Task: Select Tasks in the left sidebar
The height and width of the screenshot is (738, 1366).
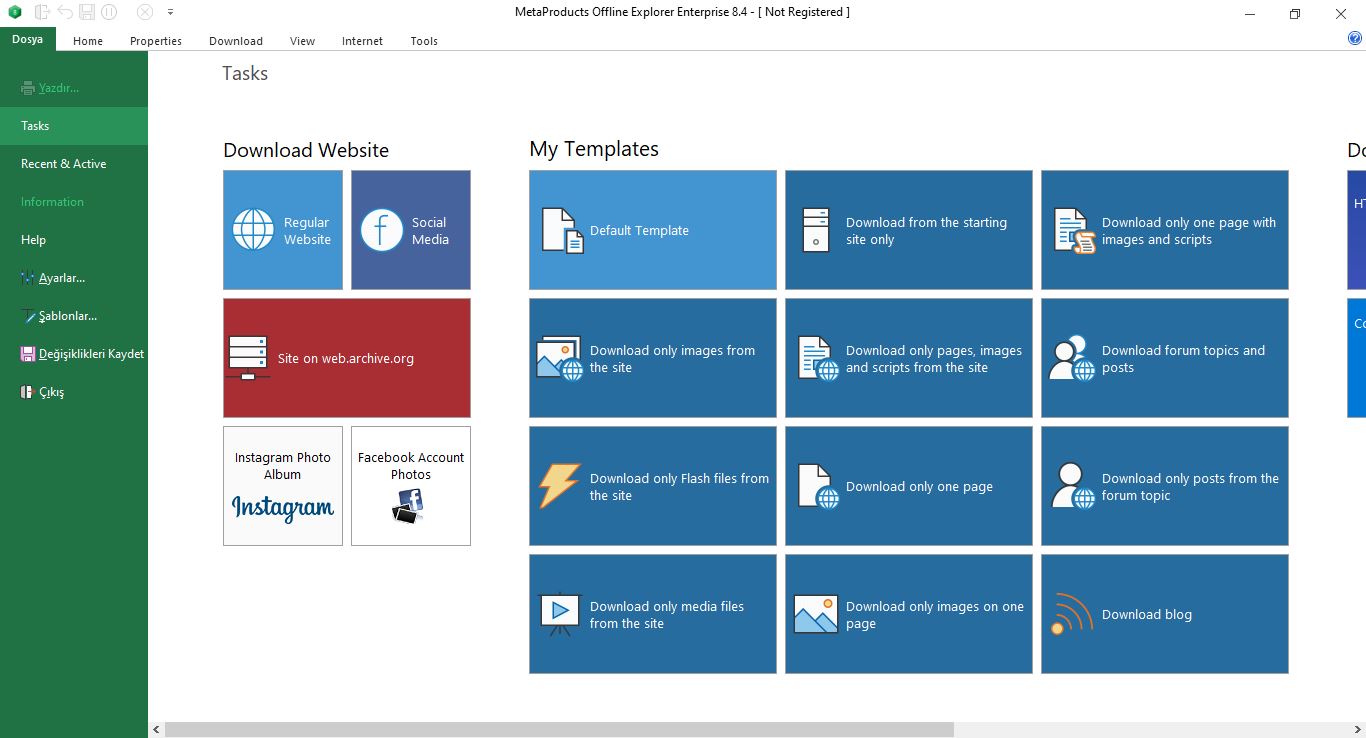Action: [x=74, y=126]
